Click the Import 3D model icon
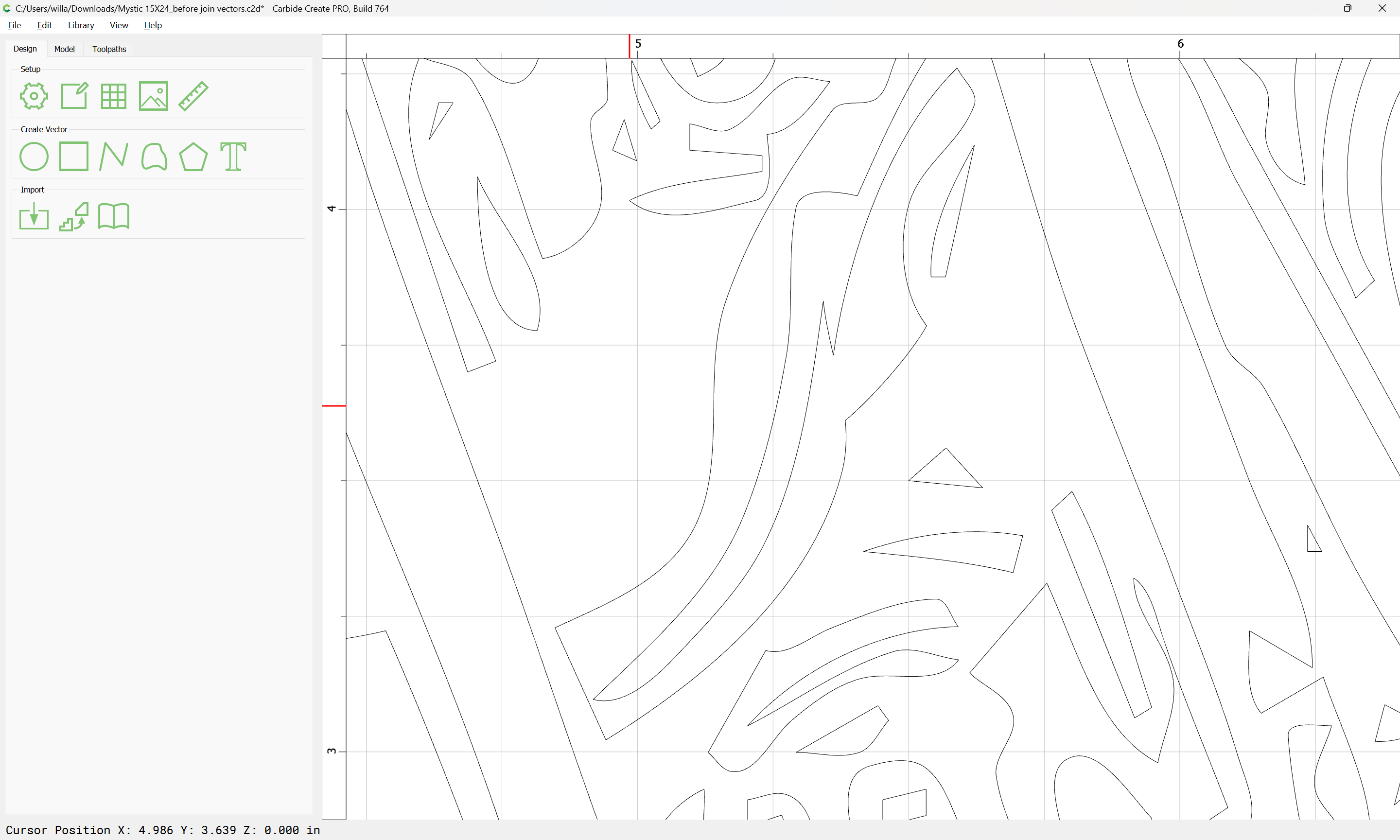The image size is (1400, 840). (x=74, y=216)
